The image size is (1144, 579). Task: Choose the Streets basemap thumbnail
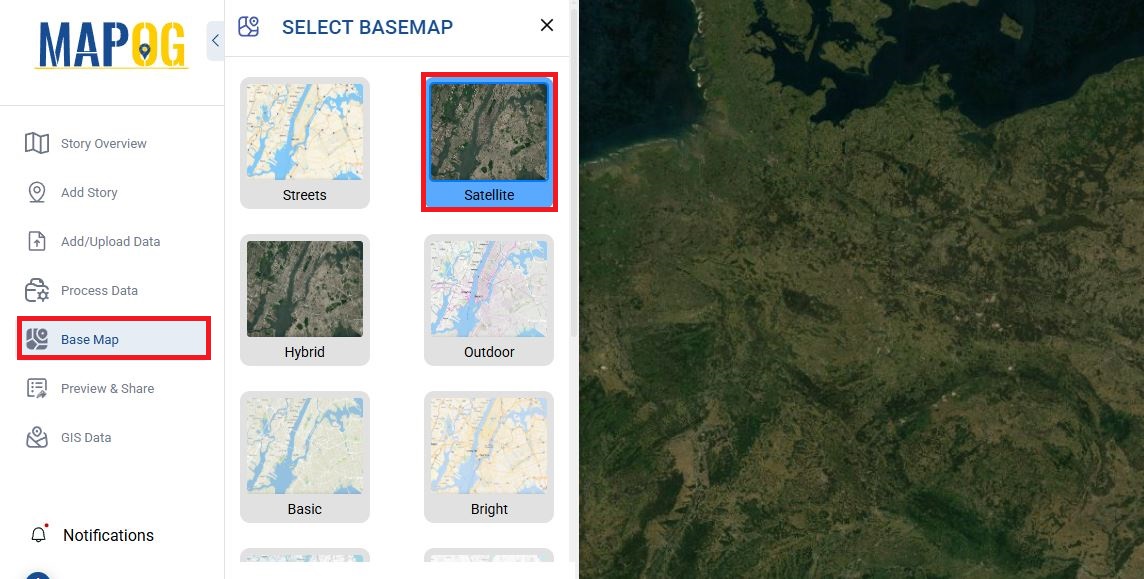click(305, 132)
